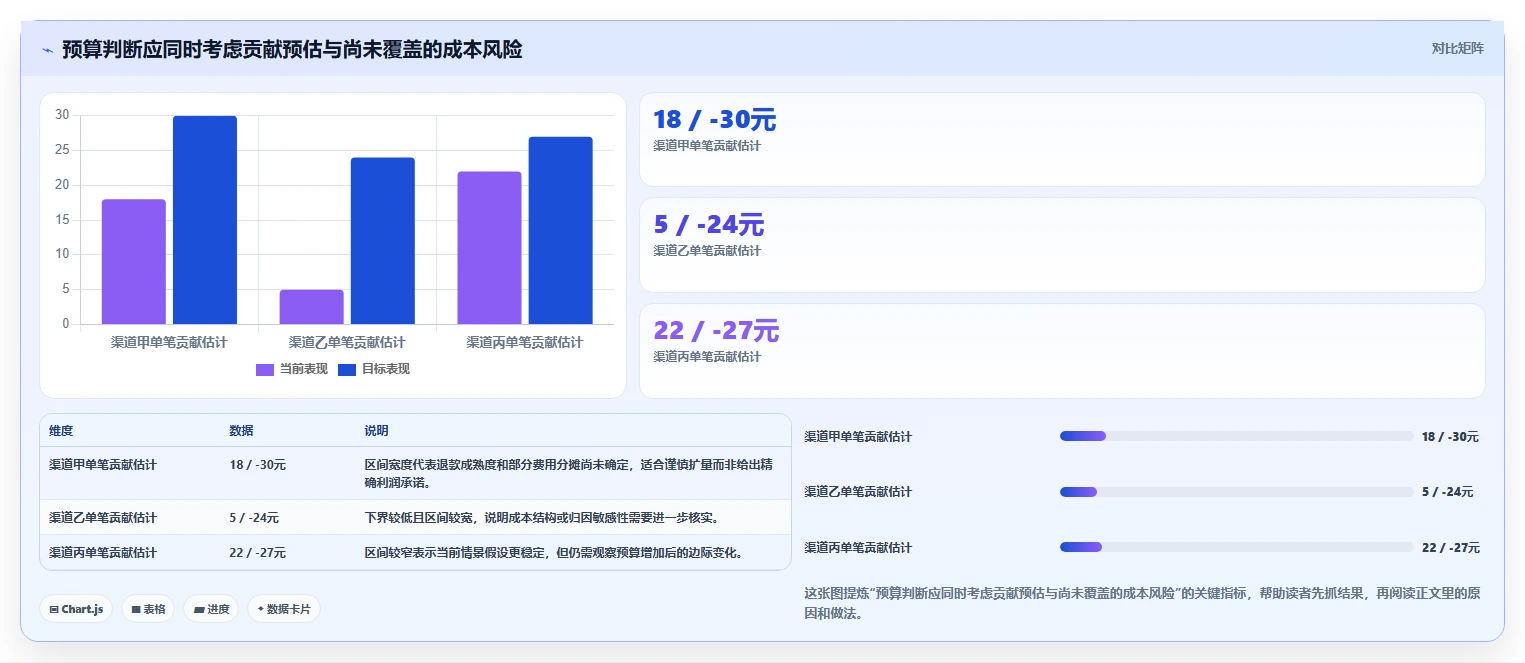Click the Chart.js tag chip
This screenshot has width=1525, height=663.
(76, 609)
